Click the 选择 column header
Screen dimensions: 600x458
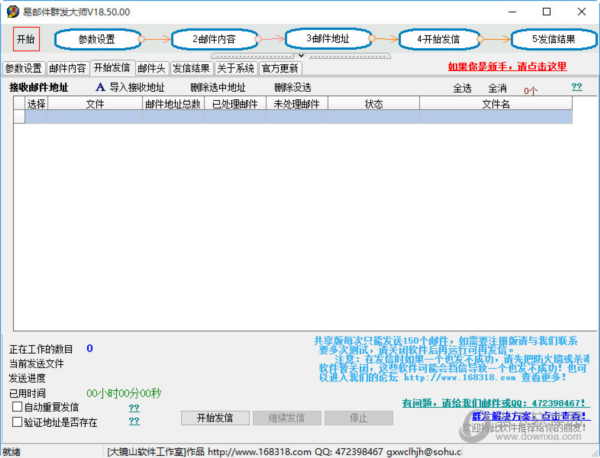pos(36,104)
